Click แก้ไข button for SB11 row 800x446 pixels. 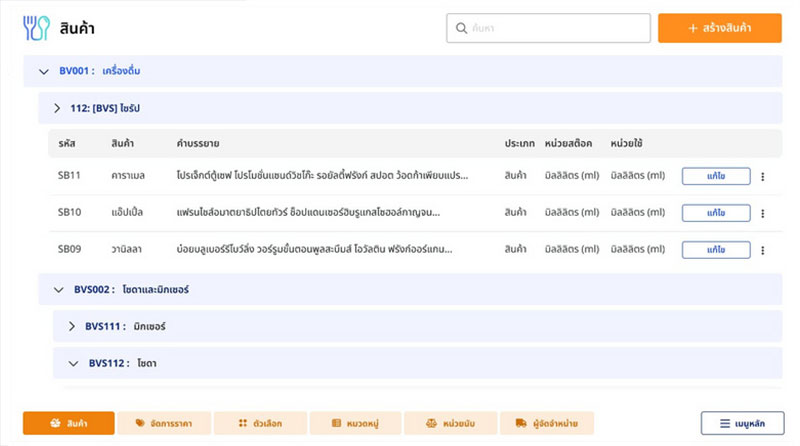(715, 176)
